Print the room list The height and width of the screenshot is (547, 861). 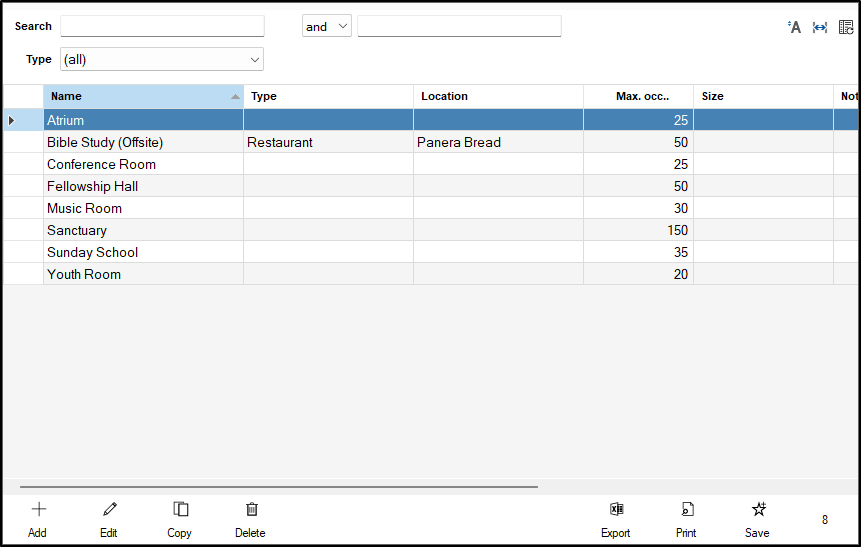686,518
